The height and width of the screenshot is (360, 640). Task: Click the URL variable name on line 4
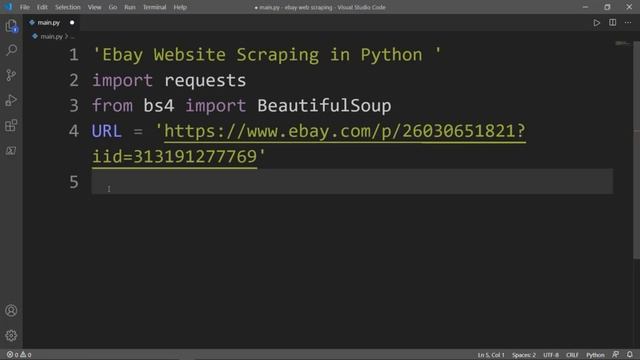[107, 131]
